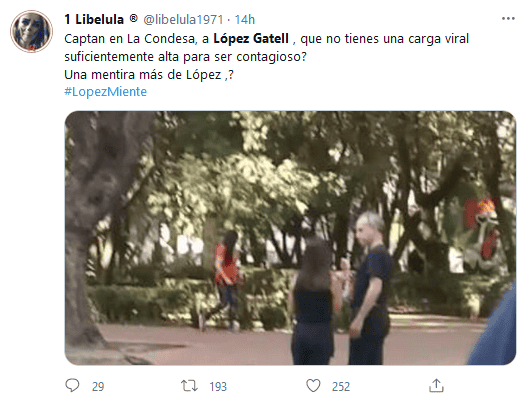Screen dimensions: 529x403
Task: Click the 193 retweets count
Action: [x=218, y=386]
